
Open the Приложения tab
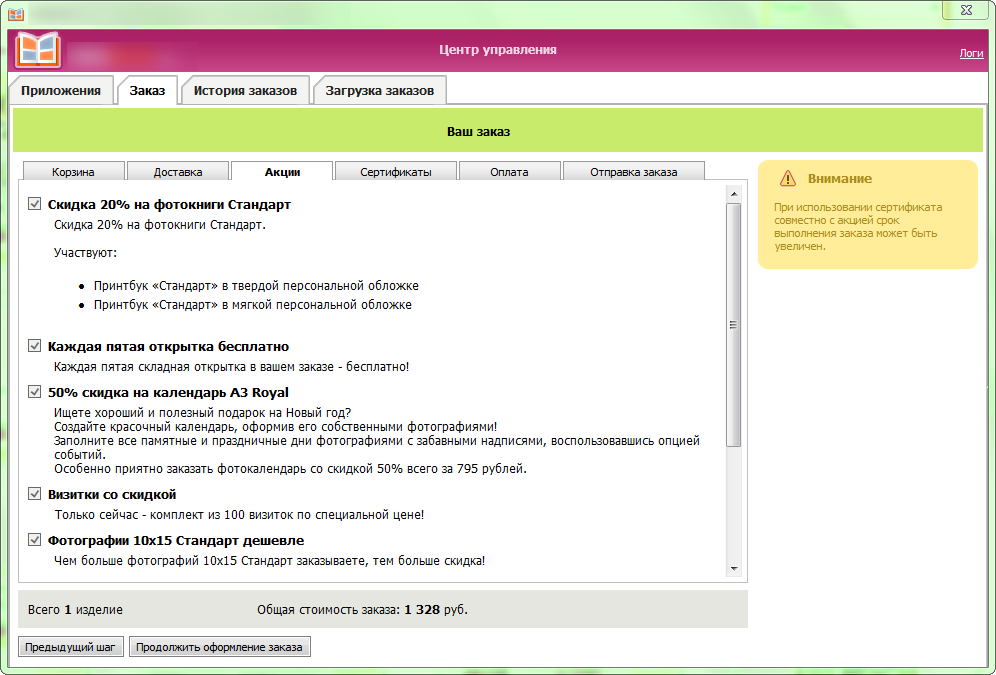point(61,91)
